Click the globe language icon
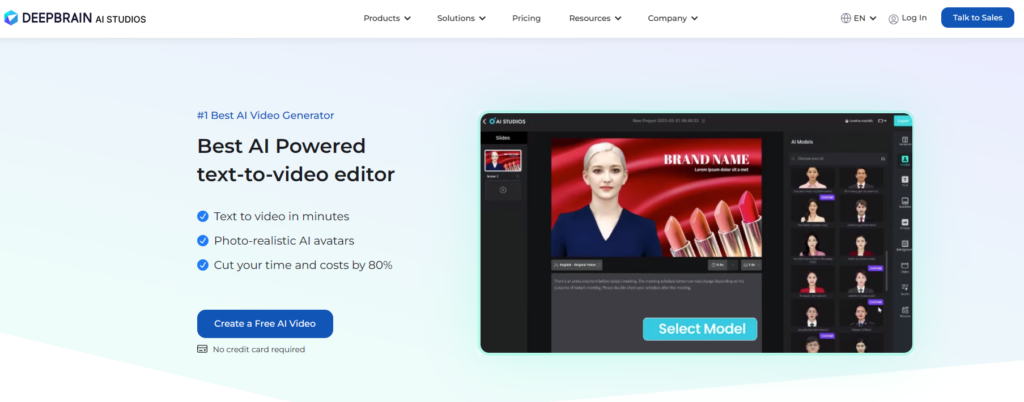 coord(846,18)
